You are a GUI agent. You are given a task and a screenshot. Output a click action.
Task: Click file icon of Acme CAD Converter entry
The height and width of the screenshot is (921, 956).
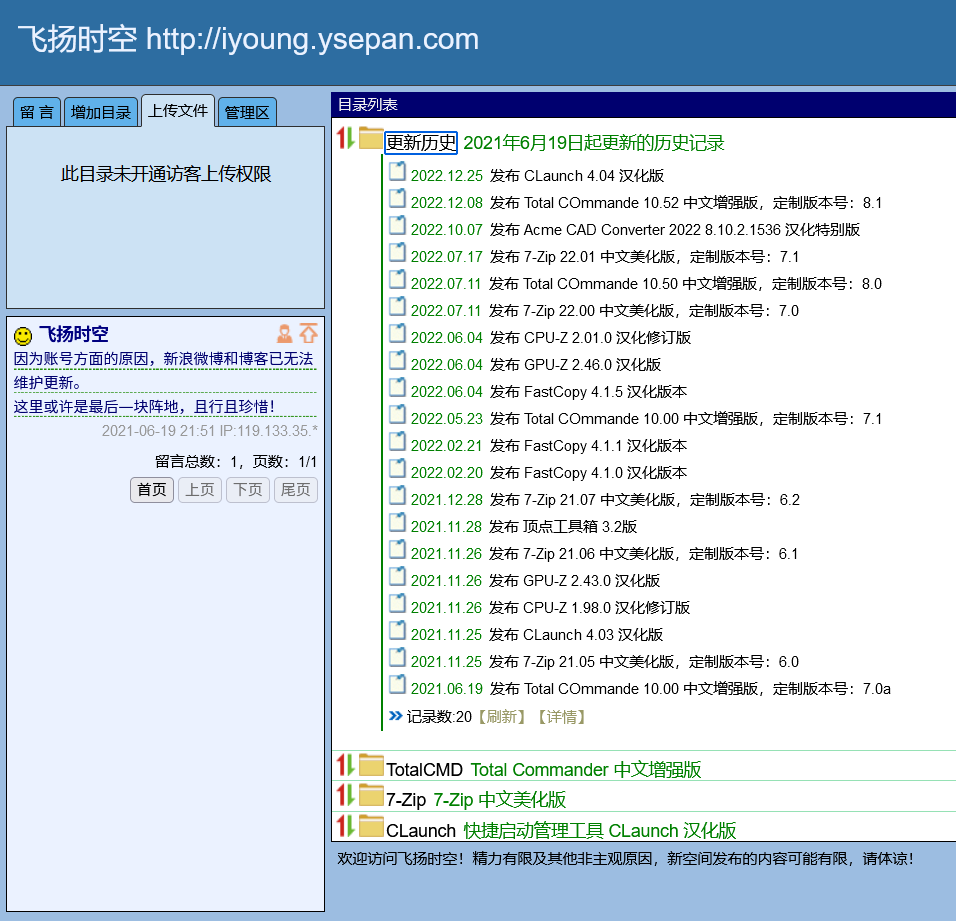click(398, 228)
